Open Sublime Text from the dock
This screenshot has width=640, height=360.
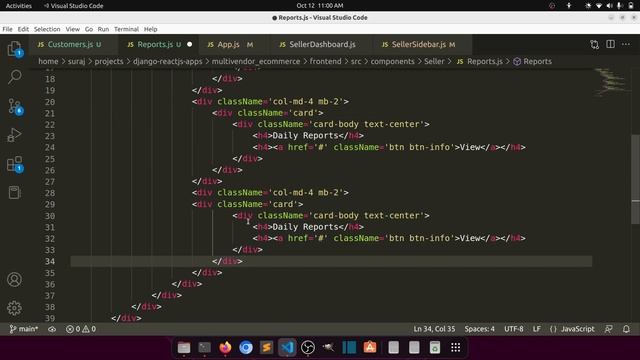pyautogui.click(x=267, y=347)
